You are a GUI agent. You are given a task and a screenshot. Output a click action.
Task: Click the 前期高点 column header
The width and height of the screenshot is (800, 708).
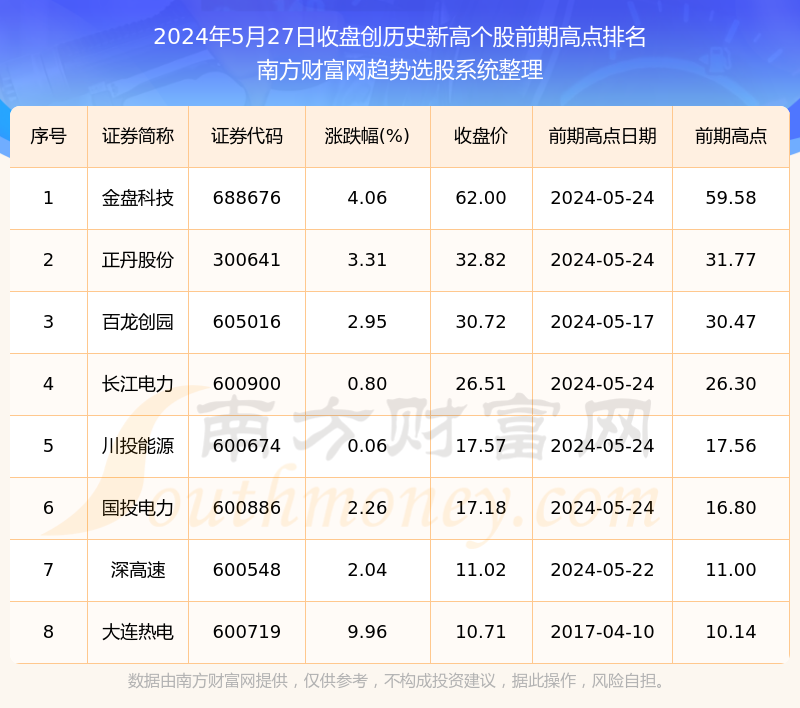731,136
